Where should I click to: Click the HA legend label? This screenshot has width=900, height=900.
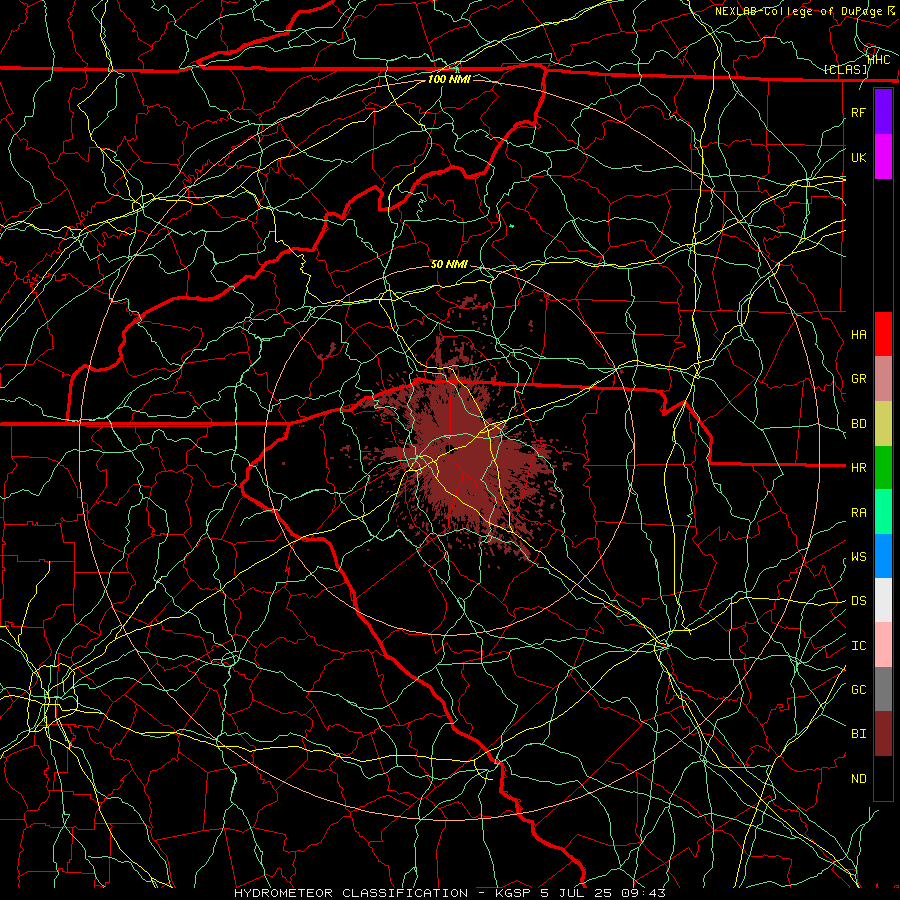tap(858, 334)
